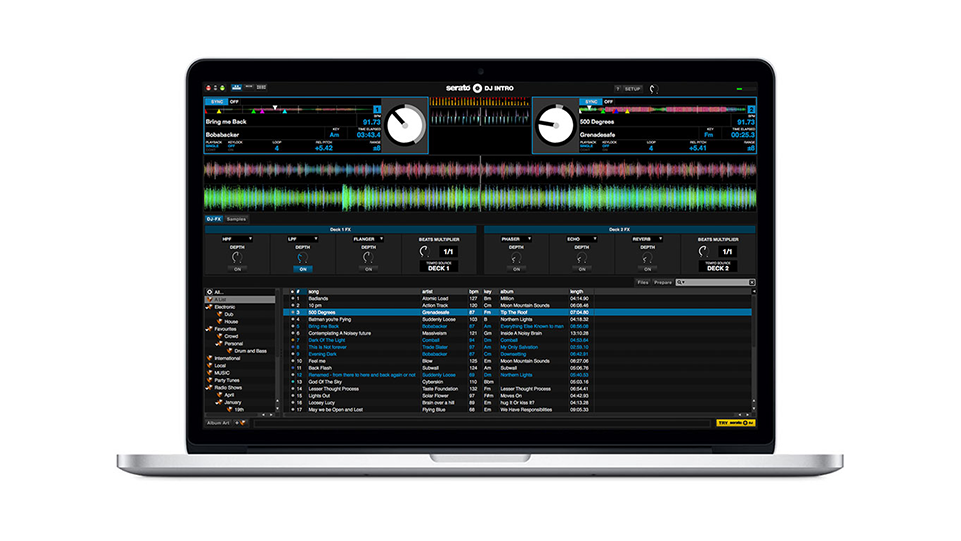Click the library search field
Image resolution: width=961 pixels, height=541 pixels.
(x=715, y=282)
